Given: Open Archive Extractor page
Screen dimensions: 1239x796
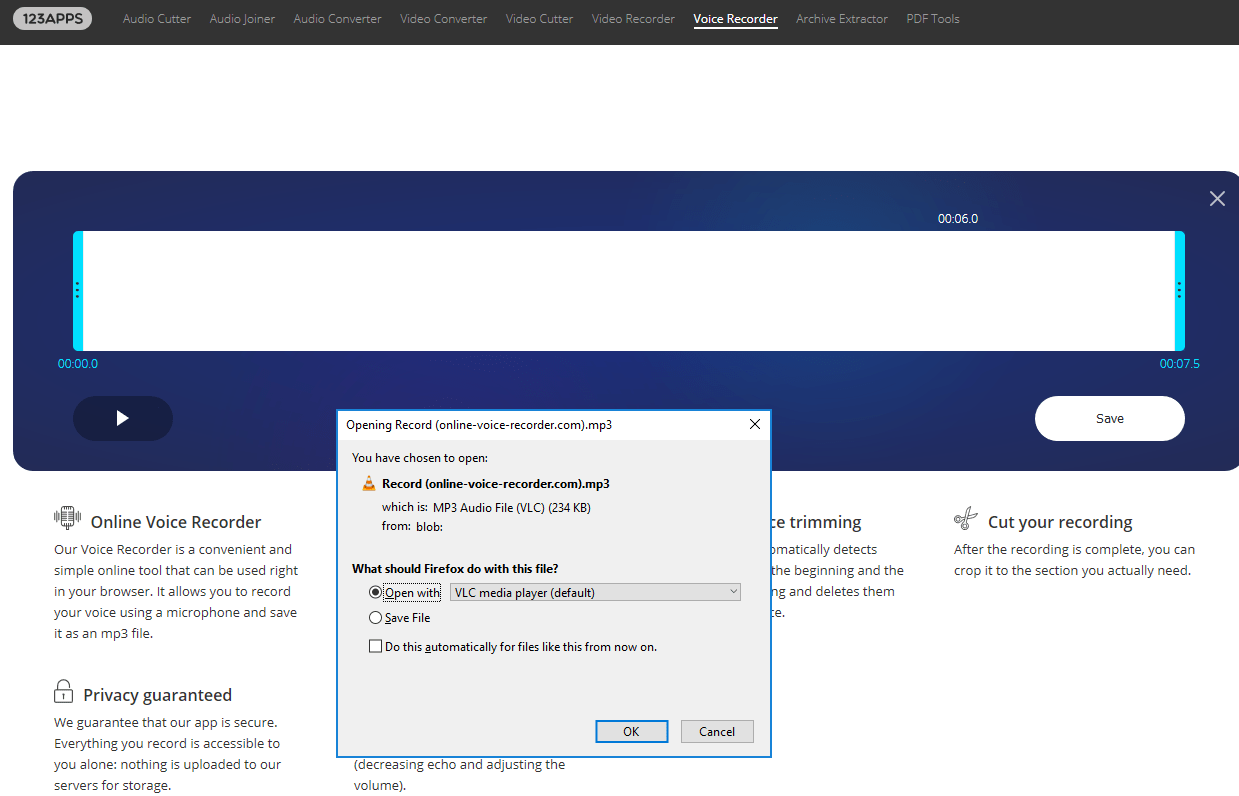Looking at the screenshot, I should [x=842, y=19].
